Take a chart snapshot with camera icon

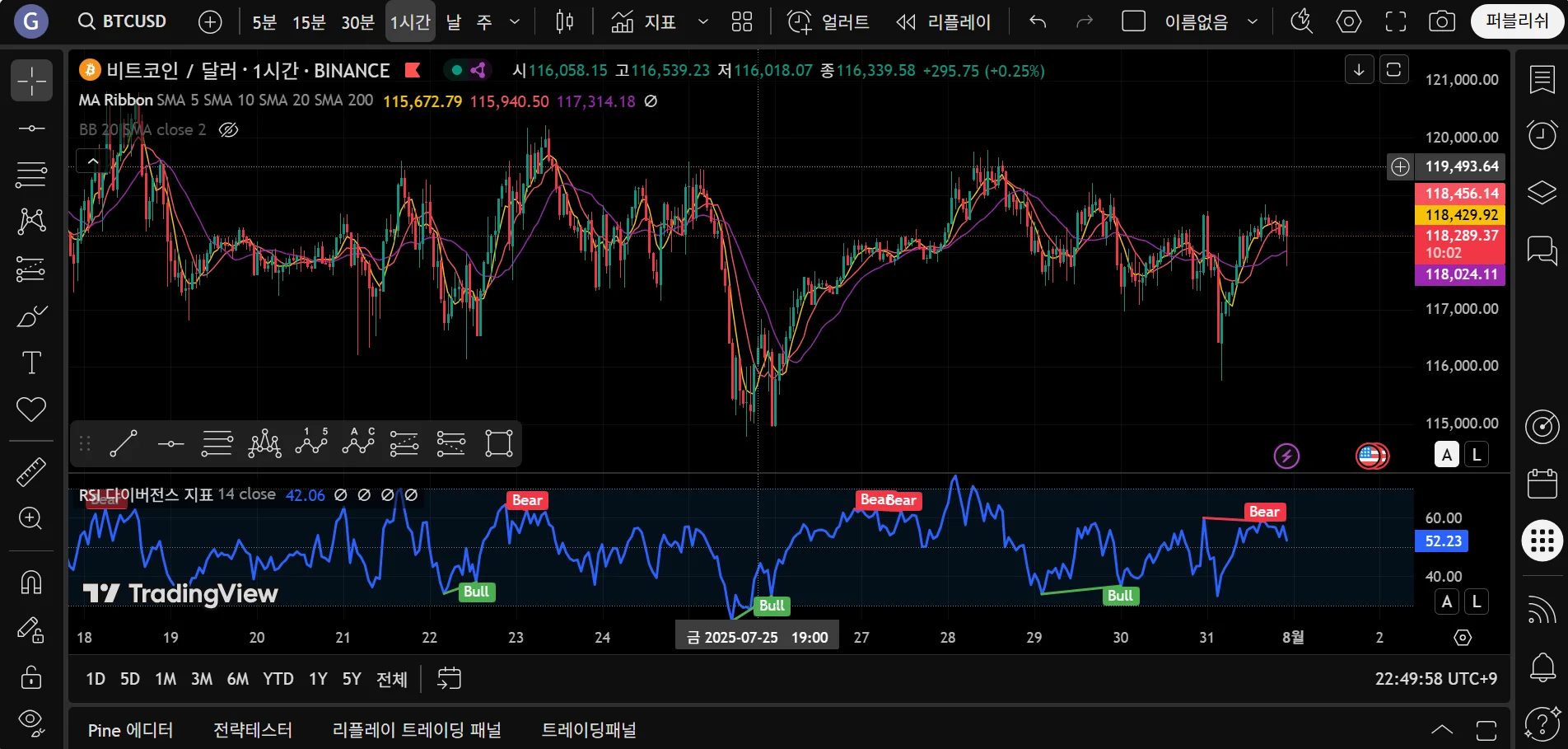click(1441, 21)
